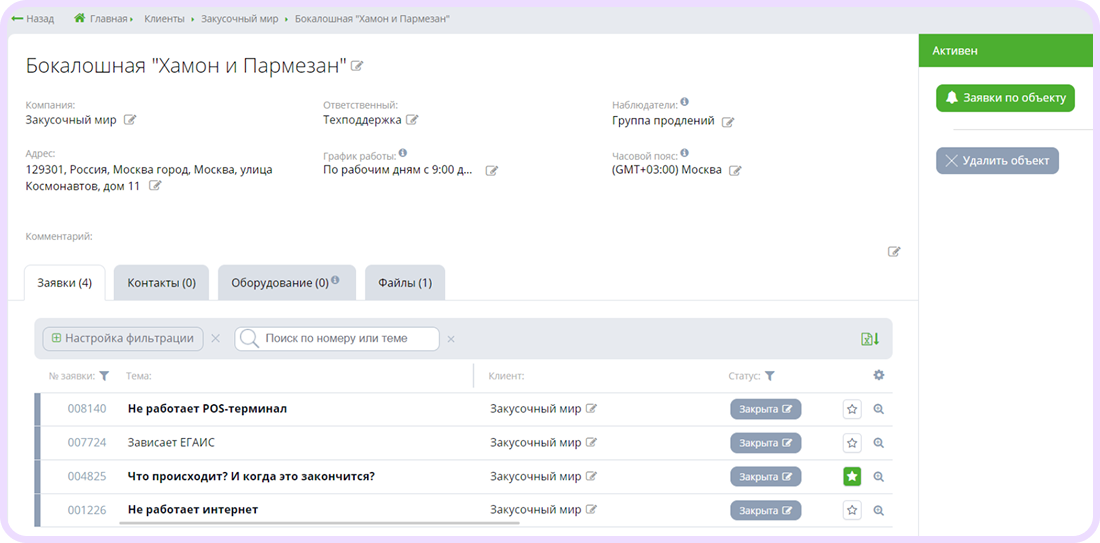Edit the Компания field Закусочный мир
This screenshot has width=1100, height=543.
130,120
